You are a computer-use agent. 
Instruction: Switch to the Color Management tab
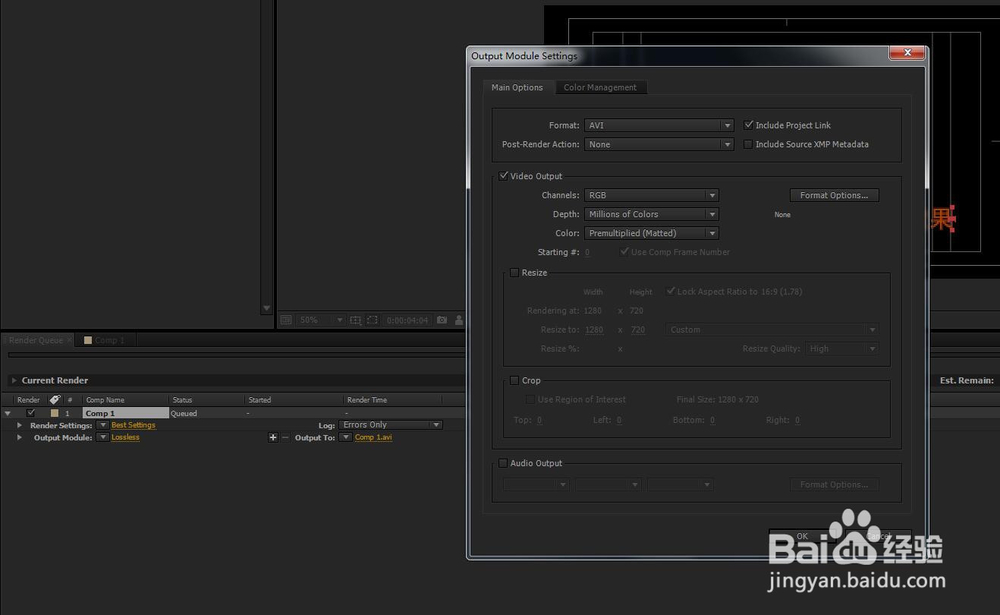(600, 87)
